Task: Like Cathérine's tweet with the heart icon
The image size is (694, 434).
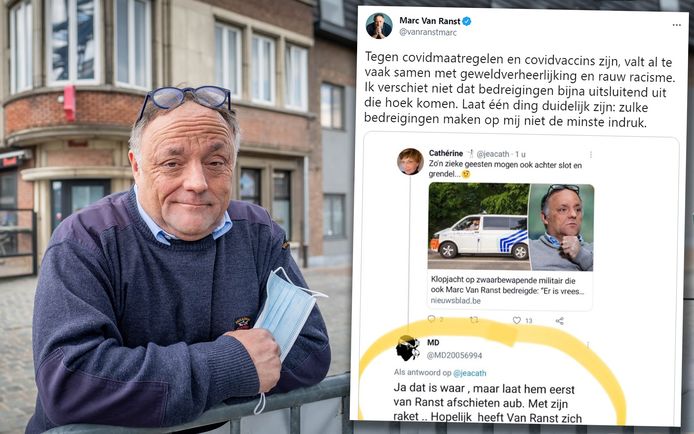Action: pyautogui.click(x=517, y=320)
